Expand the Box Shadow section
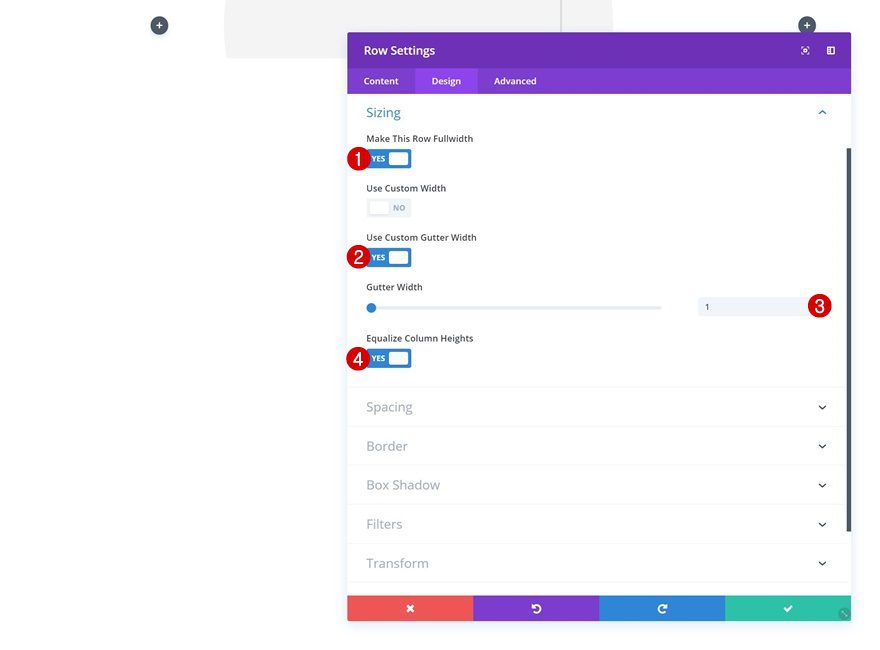880x650 pixels. tap(598, 485)
